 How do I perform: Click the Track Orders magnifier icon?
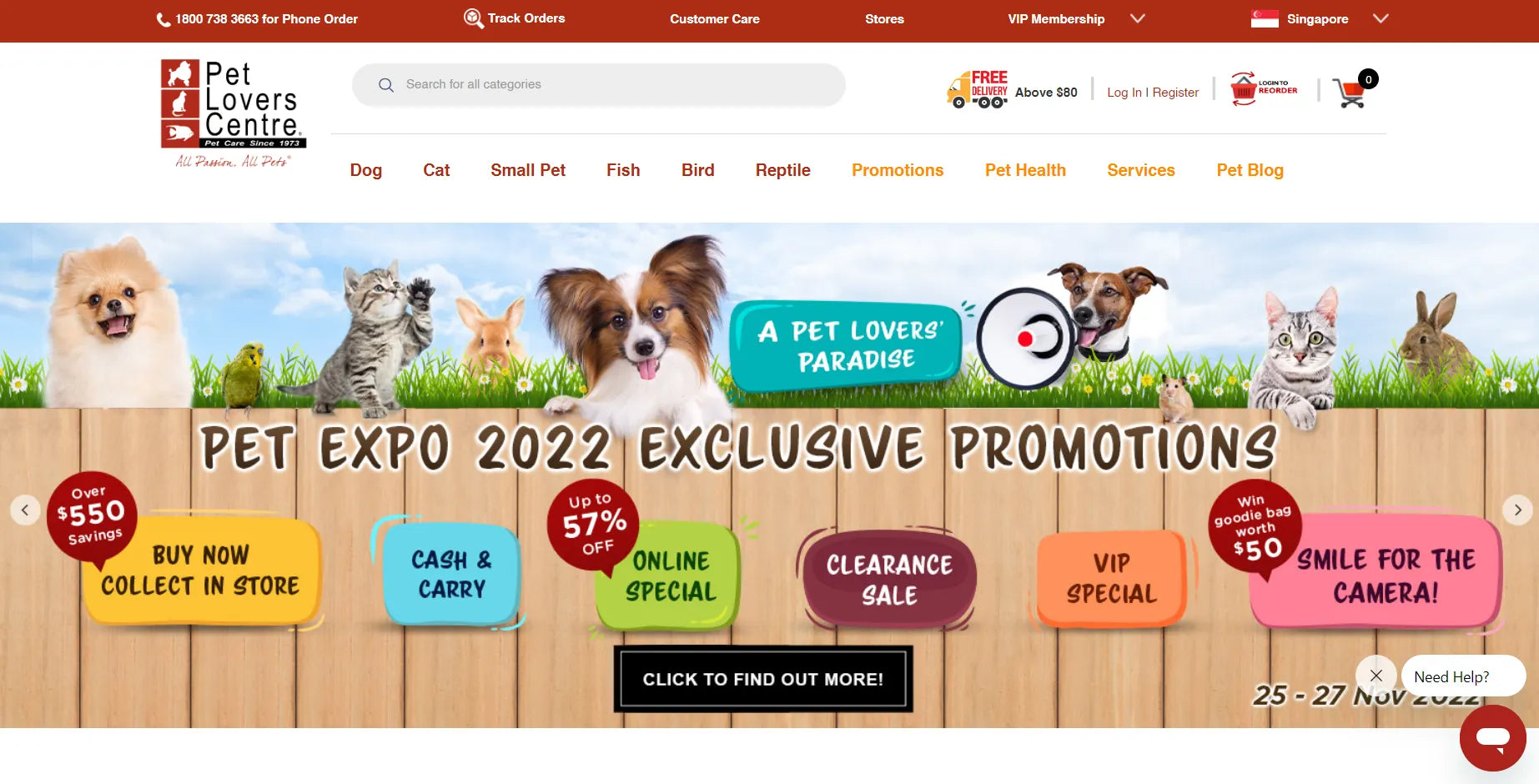[473, 18]
